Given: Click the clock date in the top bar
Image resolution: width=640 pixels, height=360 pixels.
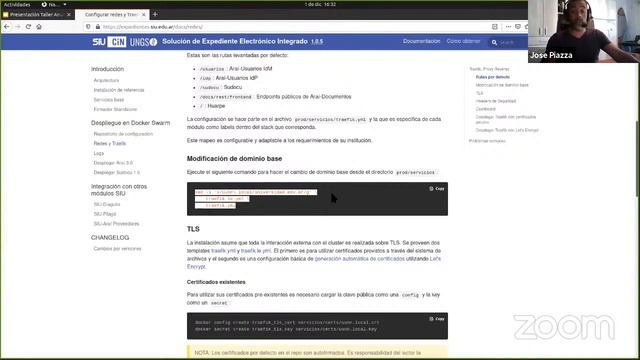Looking at the screenshot, I should [320, 4].
